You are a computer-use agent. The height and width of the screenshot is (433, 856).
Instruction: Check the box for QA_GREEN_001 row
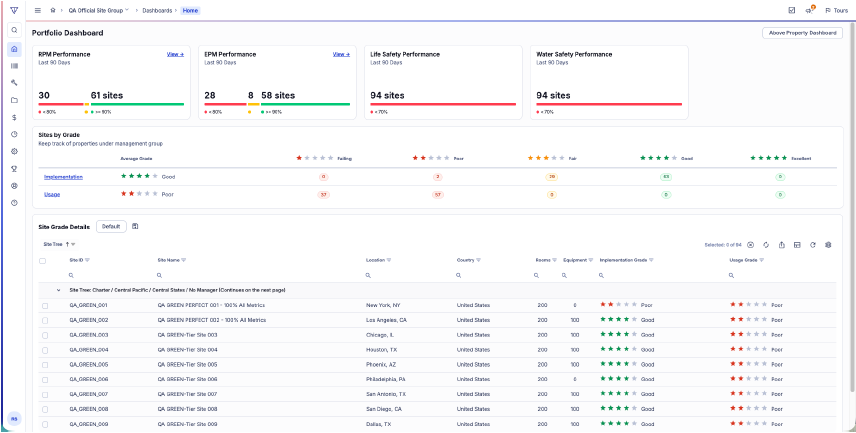(x=45, y=306)
